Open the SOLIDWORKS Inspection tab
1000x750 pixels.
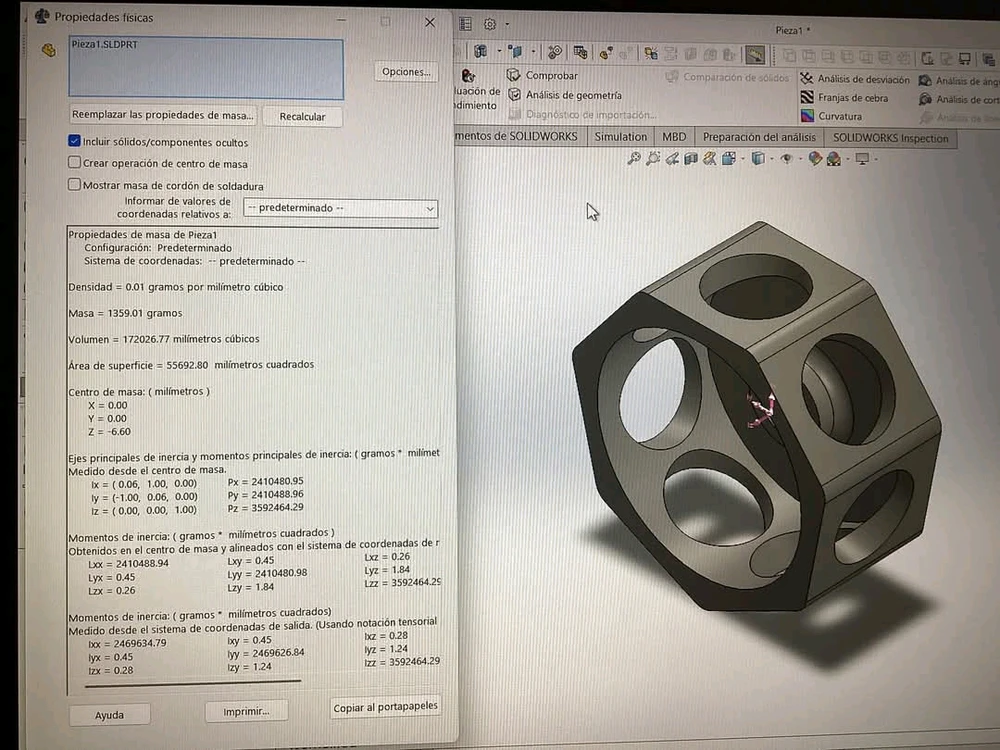point(890,138)
